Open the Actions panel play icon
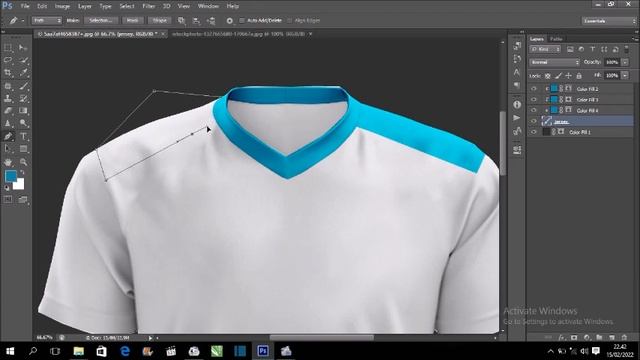The width and height of the screenshot is (640, 360). [517, 118]
